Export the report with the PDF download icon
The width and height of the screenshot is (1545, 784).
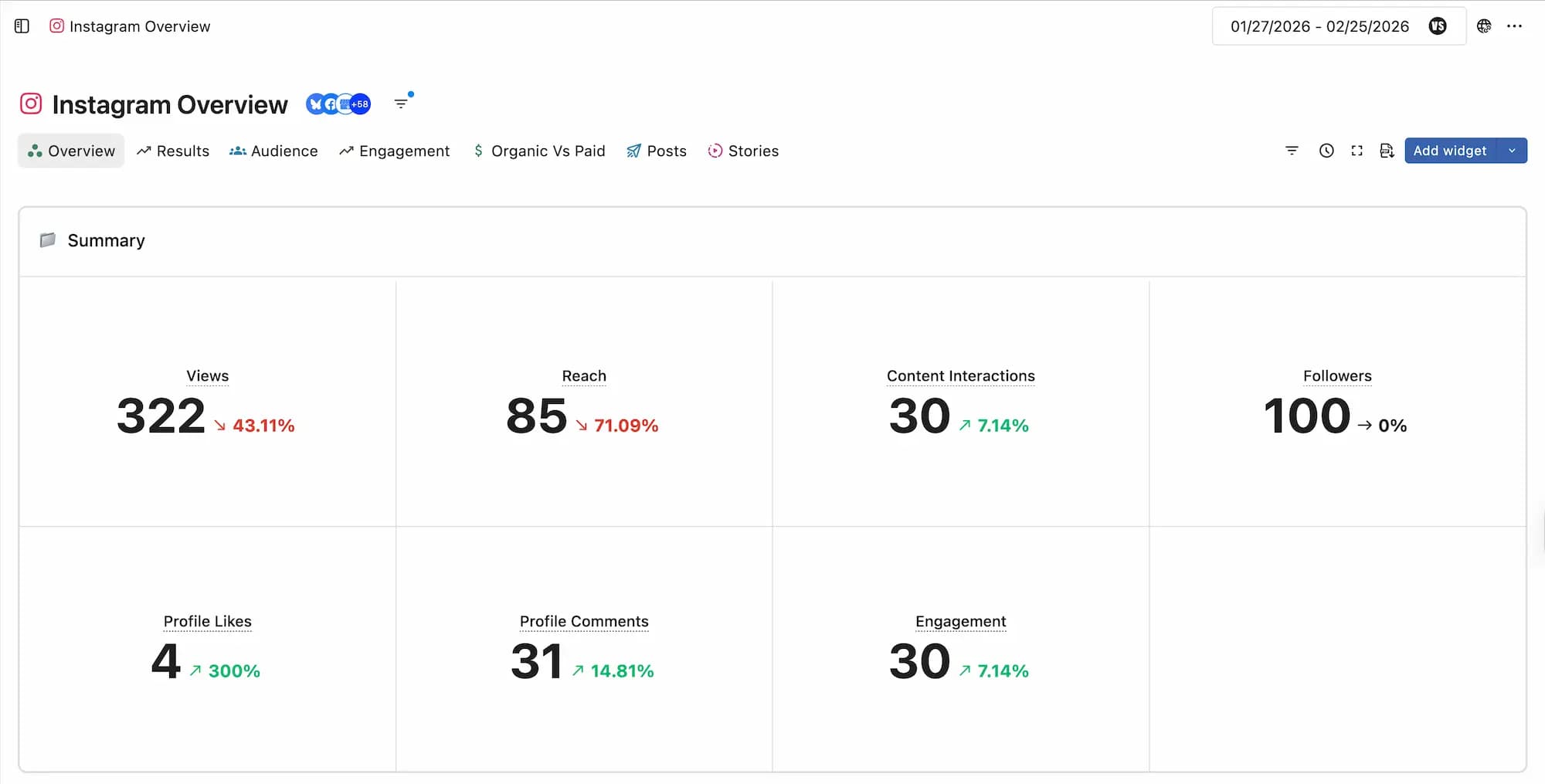[1387, 151]
